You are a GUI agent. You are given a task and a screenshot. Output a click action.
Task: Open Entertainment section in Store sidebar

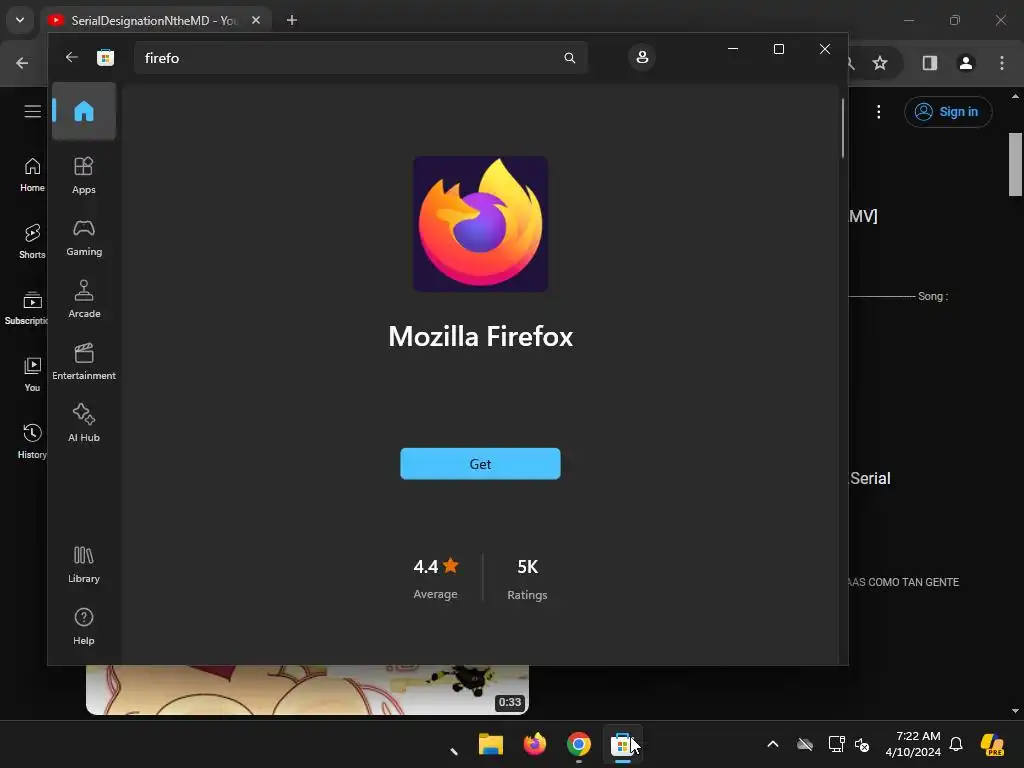84,361
